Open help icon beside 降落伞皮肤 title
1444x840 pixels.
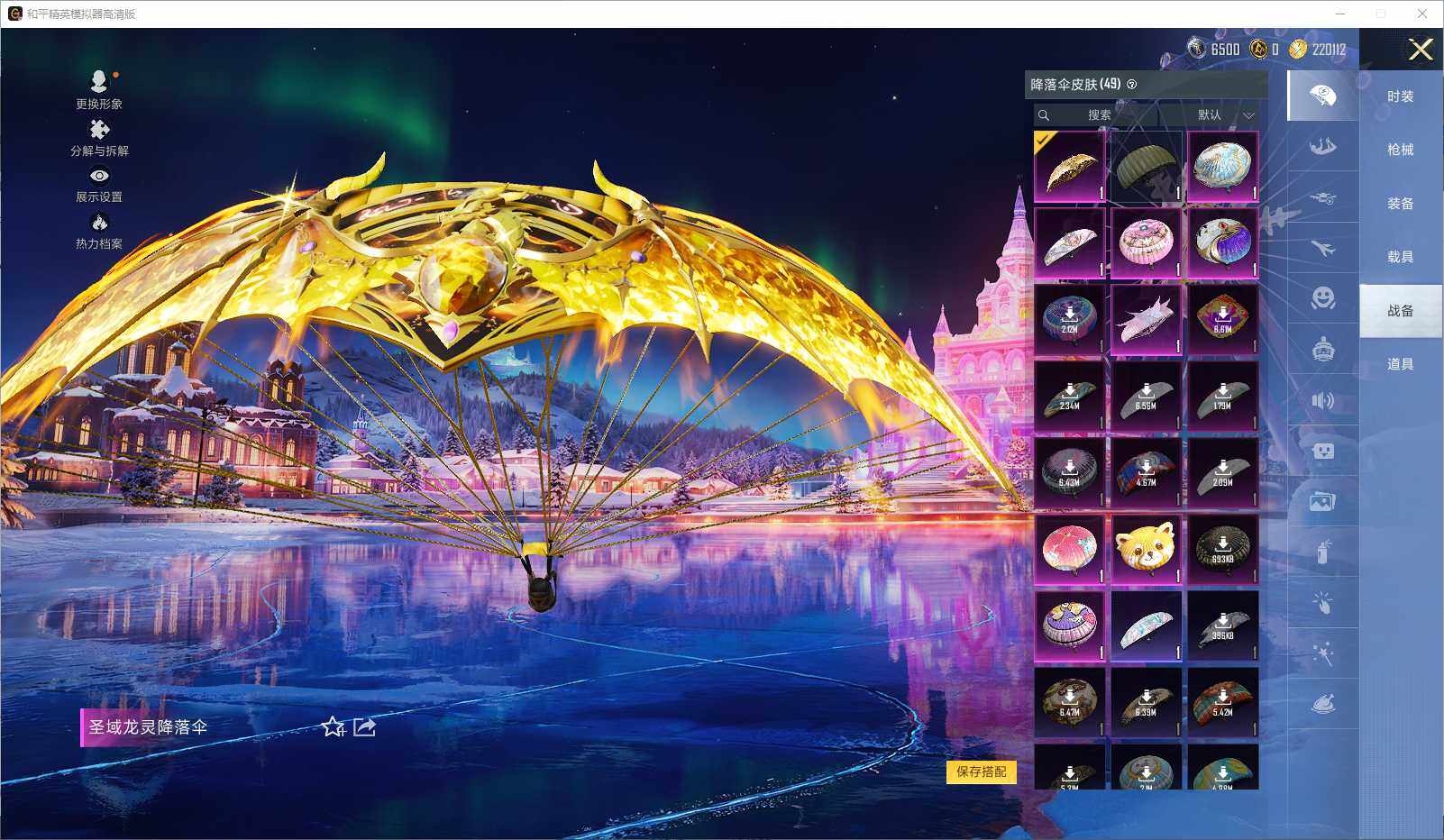tap(1132, 85)
